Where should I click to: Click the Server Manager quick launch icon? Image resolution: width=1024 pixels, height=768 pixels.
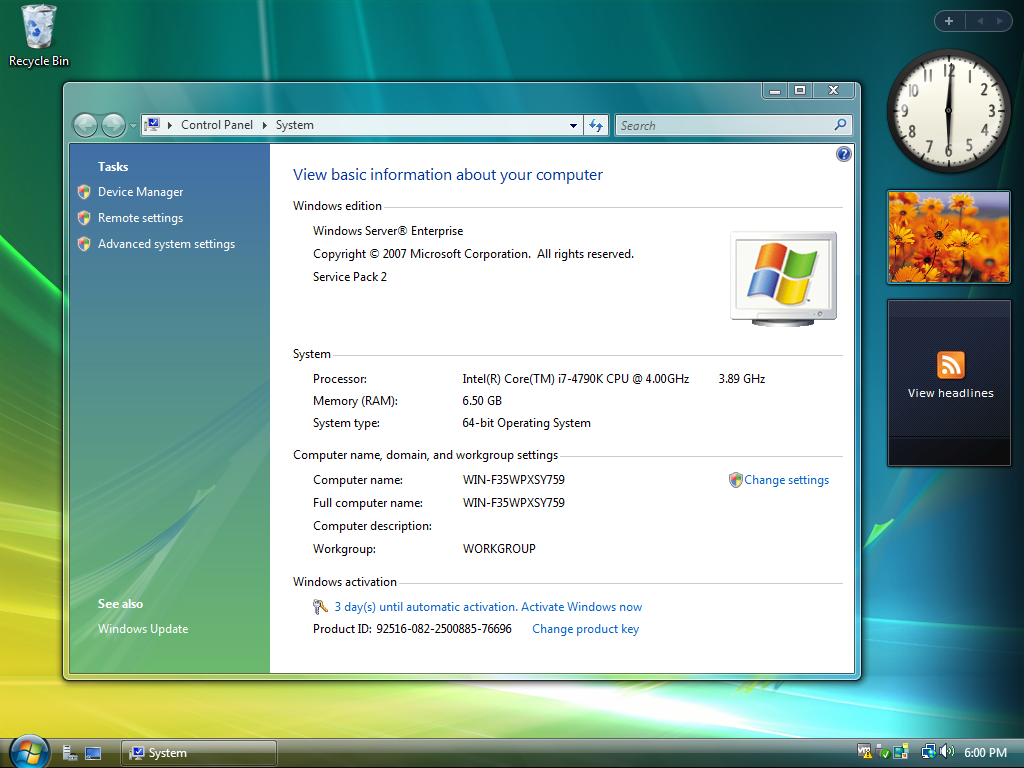pyautogui.click(x=70, y=753)
